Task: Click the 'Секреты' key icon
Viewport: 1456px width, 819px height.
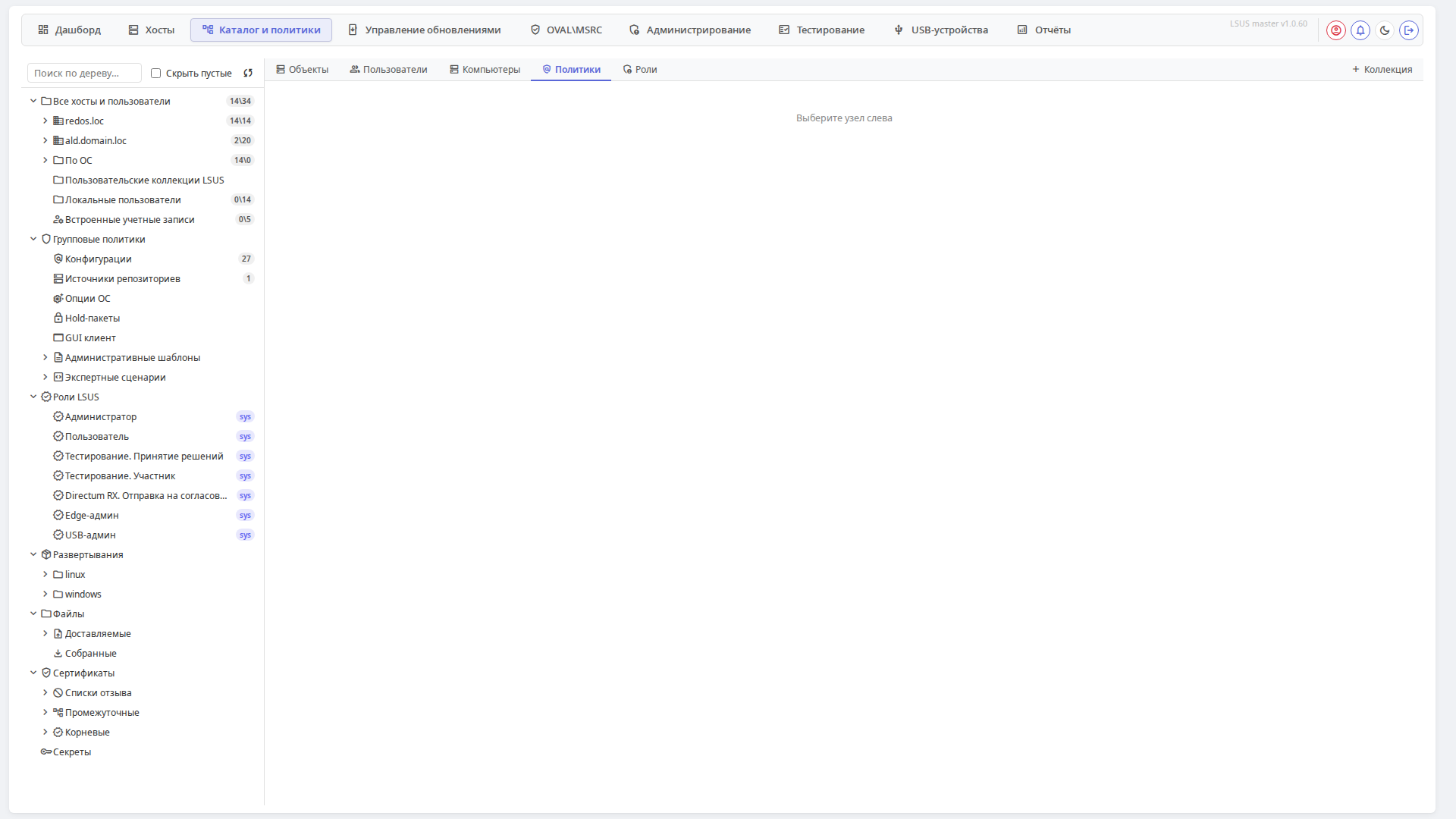Action: pos(46,752)
